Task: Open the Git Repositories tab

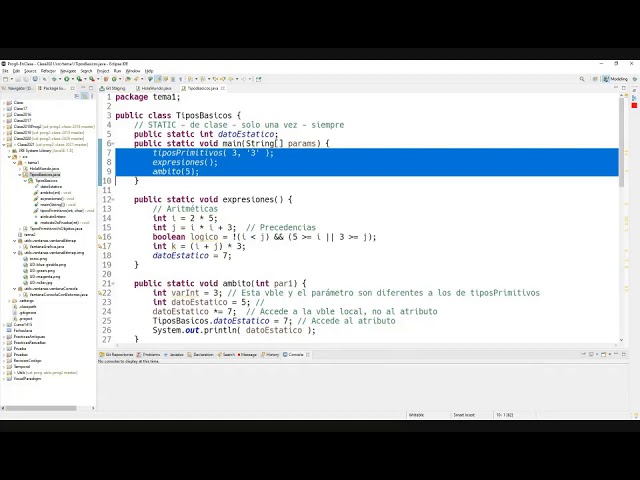Action: point(116,355)
